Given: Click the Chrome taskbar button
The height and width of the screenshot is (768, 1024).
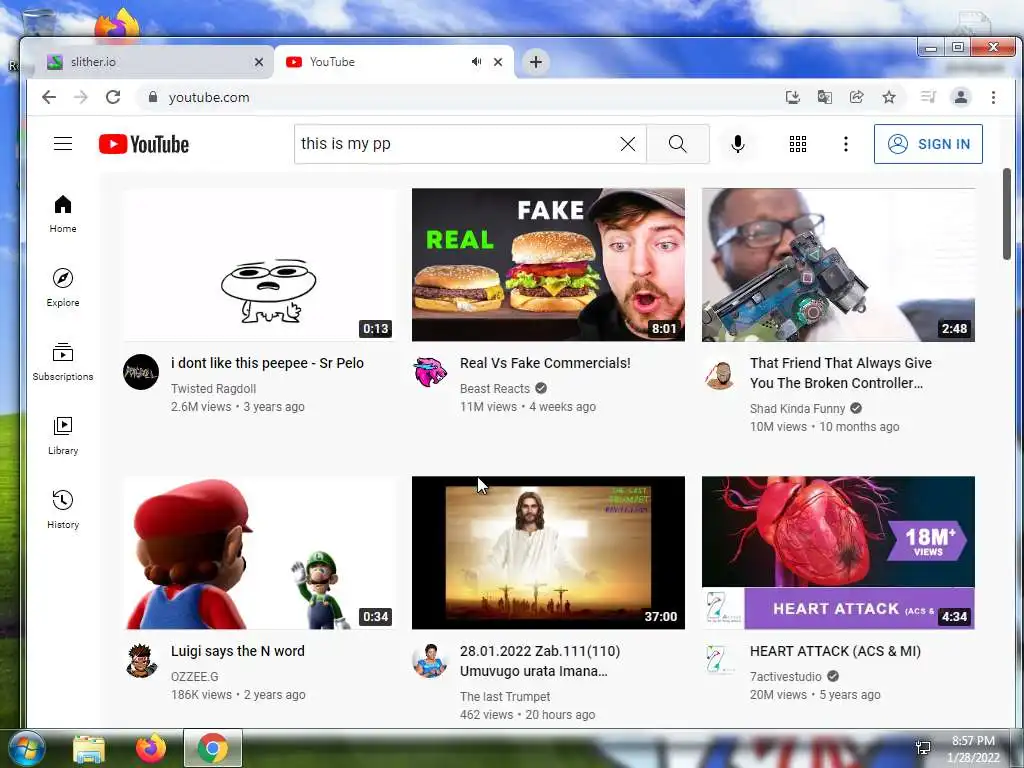Looking at the screenshot, I should tap(213, 748).
